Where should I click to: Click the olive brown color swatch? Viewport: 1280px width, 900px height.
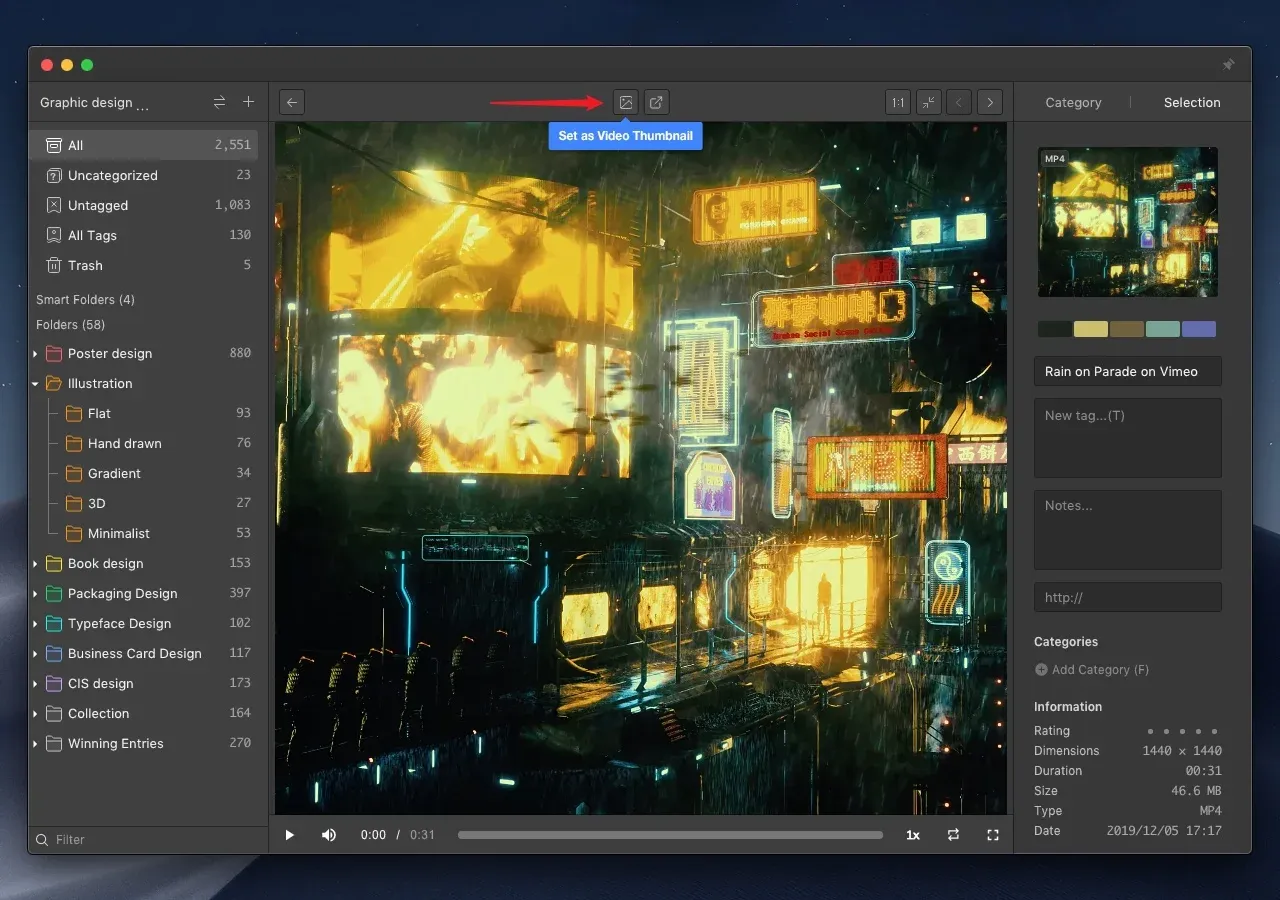(1127, 329)
